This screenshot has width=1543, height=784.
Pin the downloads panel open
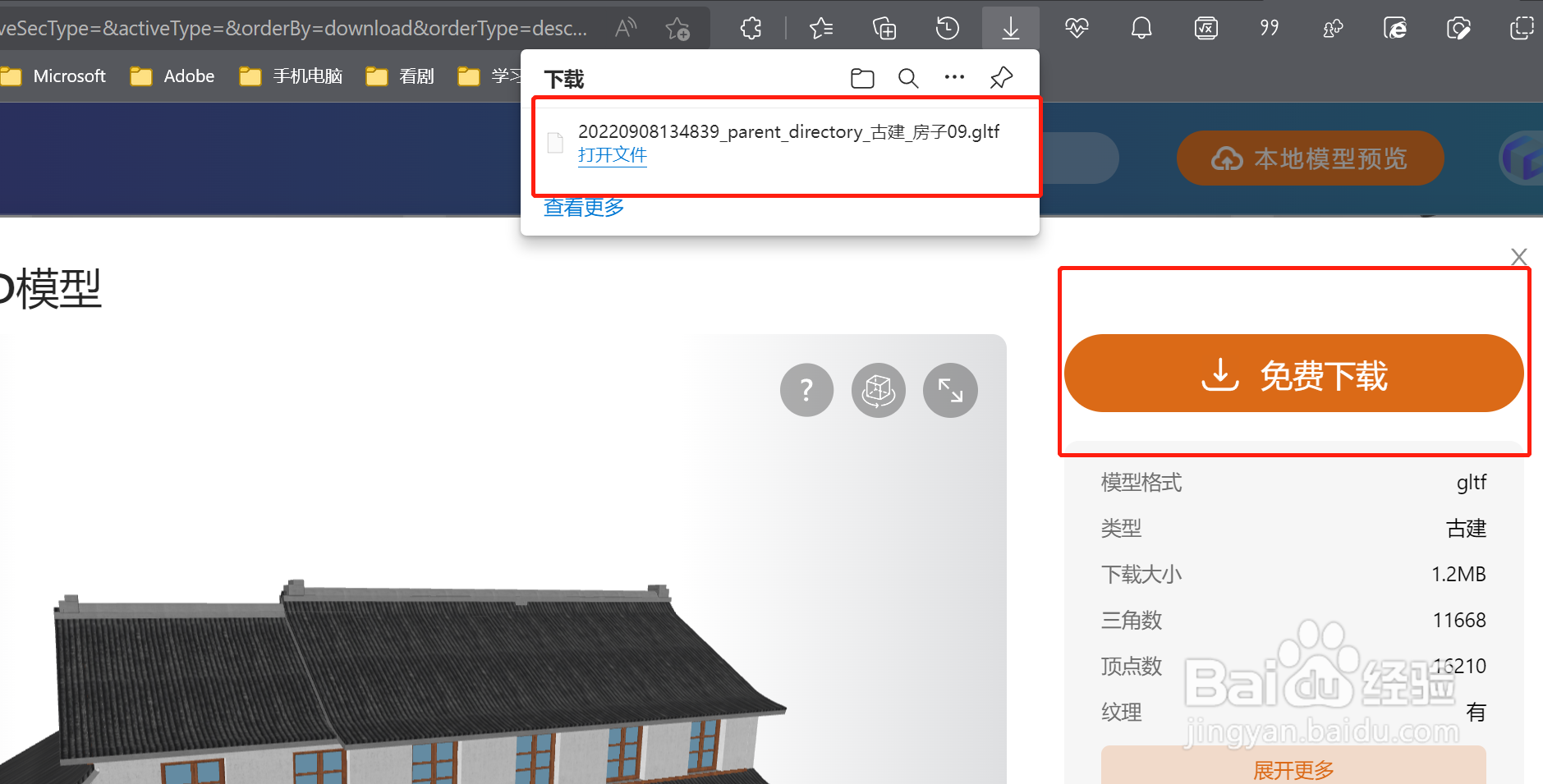point(1000,78)
